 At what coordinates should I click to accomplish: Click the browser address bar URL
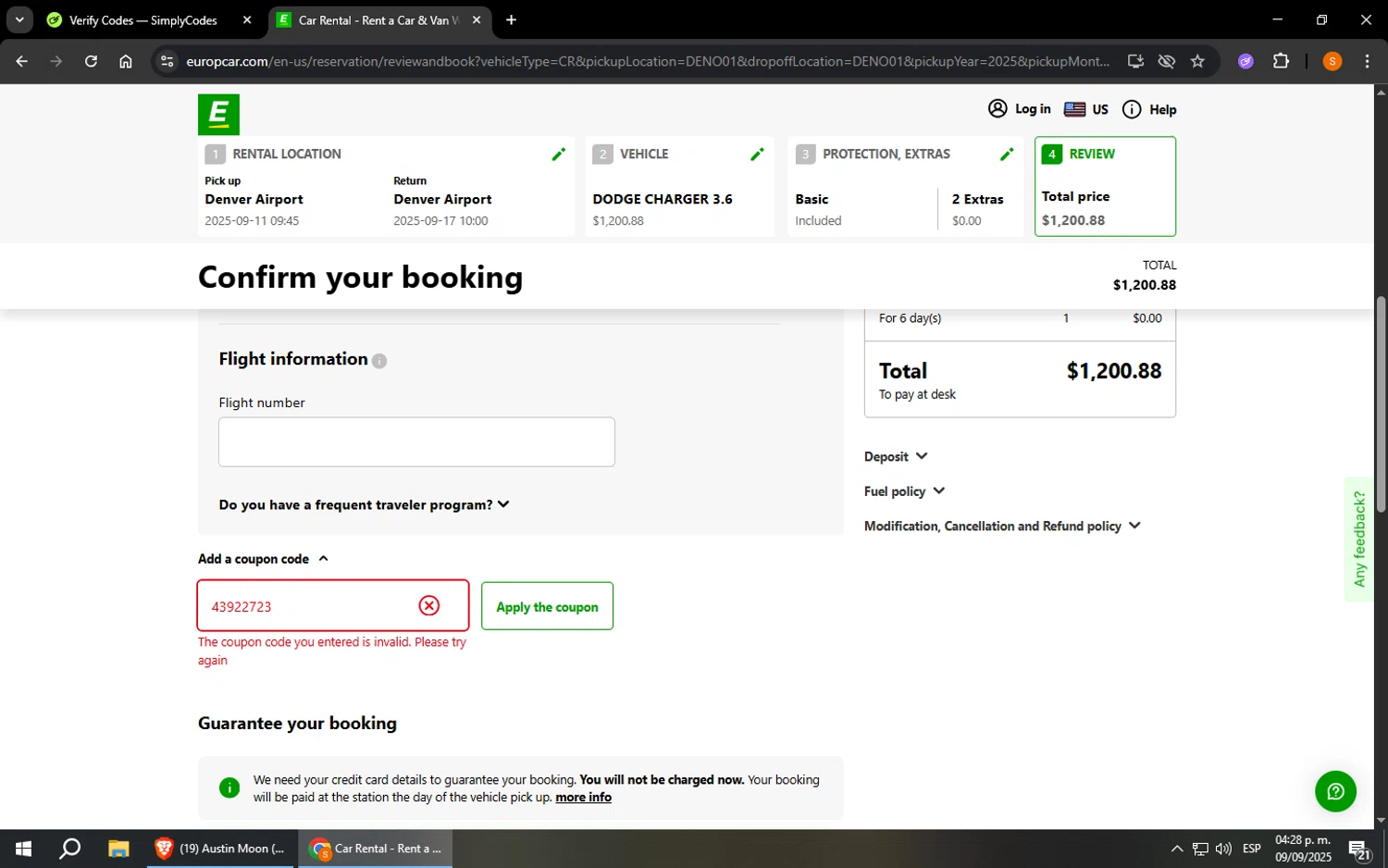click(647, 61)
